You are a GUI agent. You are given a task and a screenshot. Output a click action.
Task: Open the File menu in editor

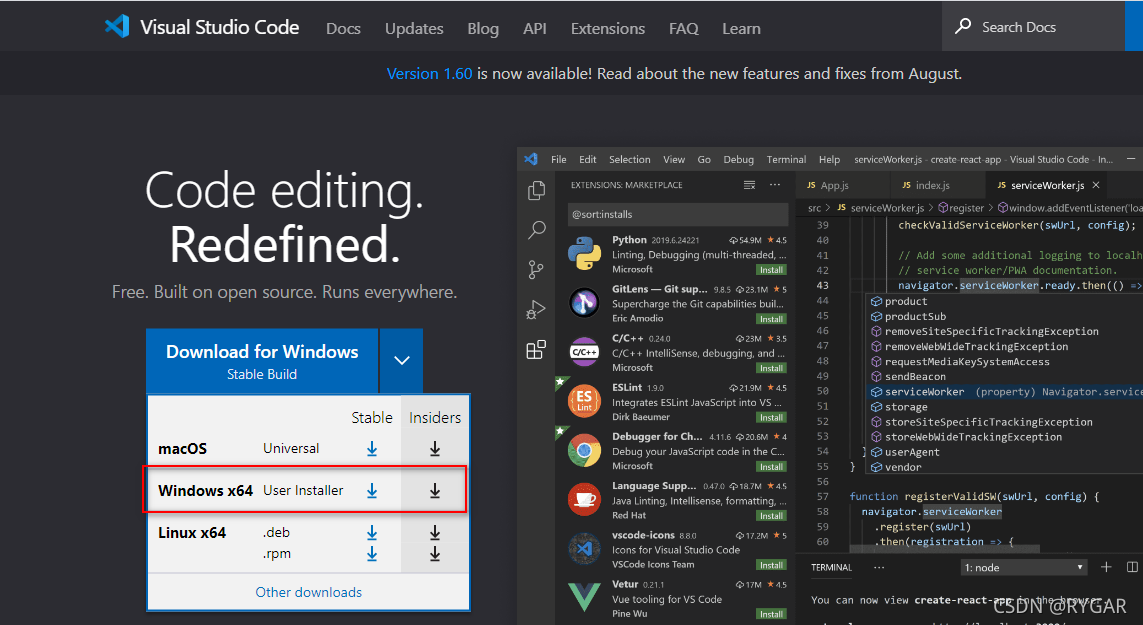(558, 159)
